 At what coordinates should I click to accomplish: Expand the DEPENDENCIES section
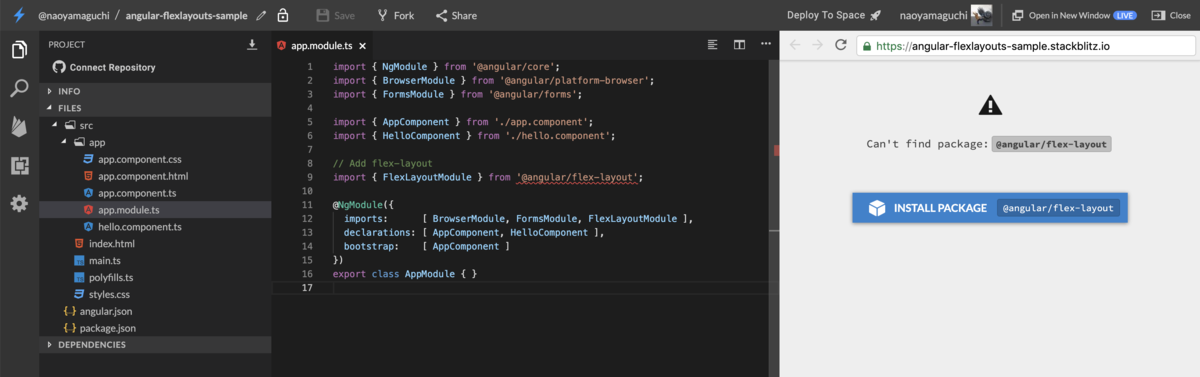[155, 345]
